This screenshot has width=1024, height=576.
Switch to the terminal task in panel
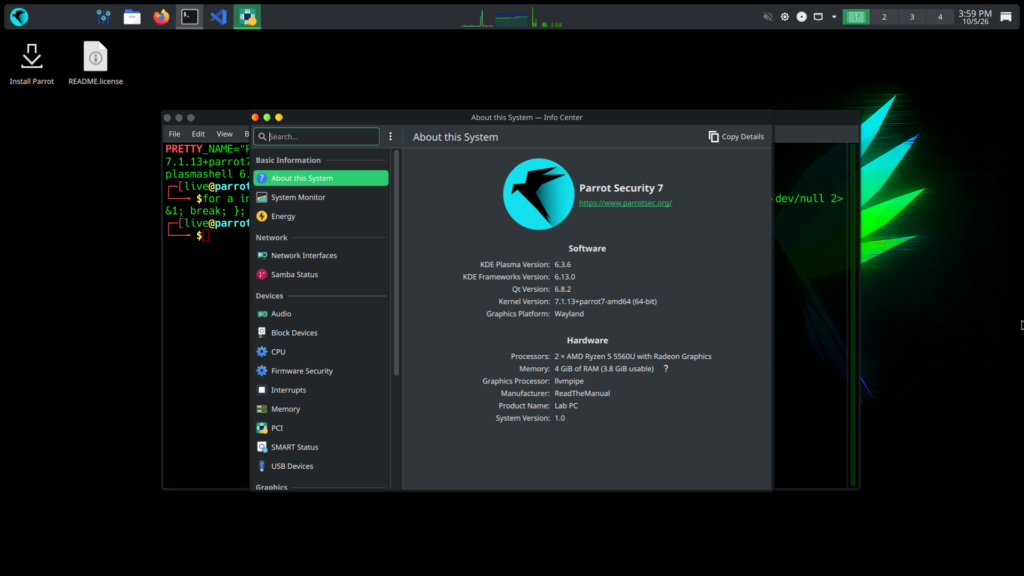click(x=189, y=17)
